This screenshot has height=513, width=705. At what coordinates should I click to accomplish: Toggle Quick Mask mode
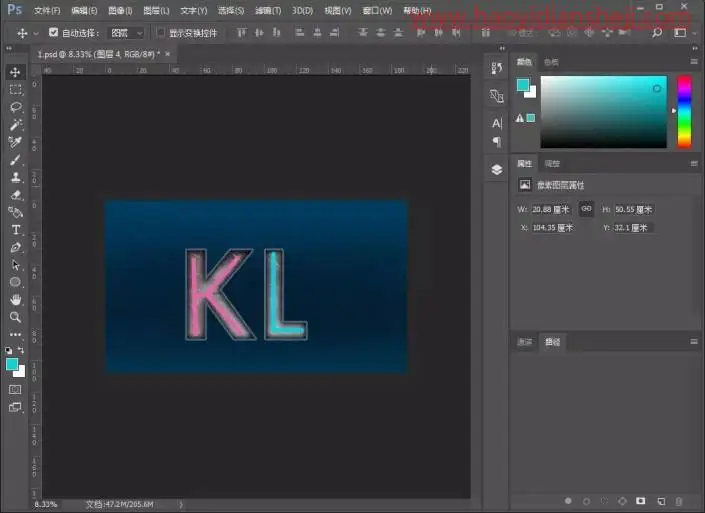click(15, 389)
